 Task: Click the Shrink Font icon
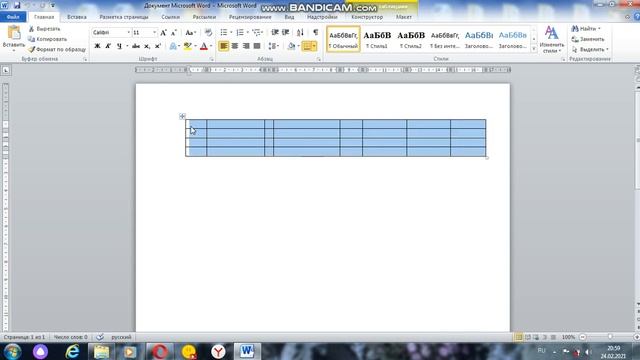click(x=174, y=33)
